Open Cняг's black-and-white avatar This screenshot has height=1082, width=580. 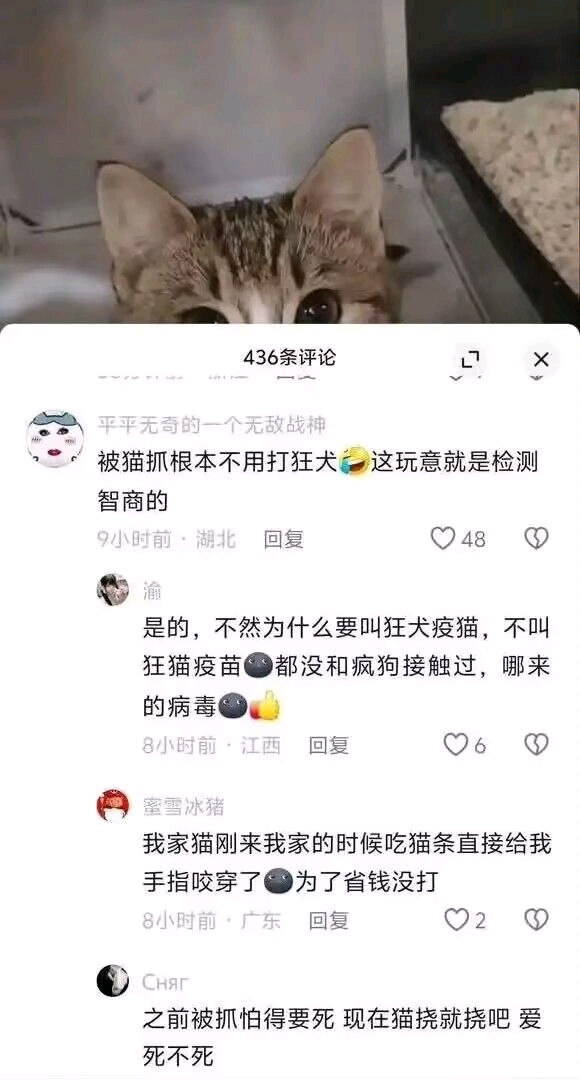(113, 981)
